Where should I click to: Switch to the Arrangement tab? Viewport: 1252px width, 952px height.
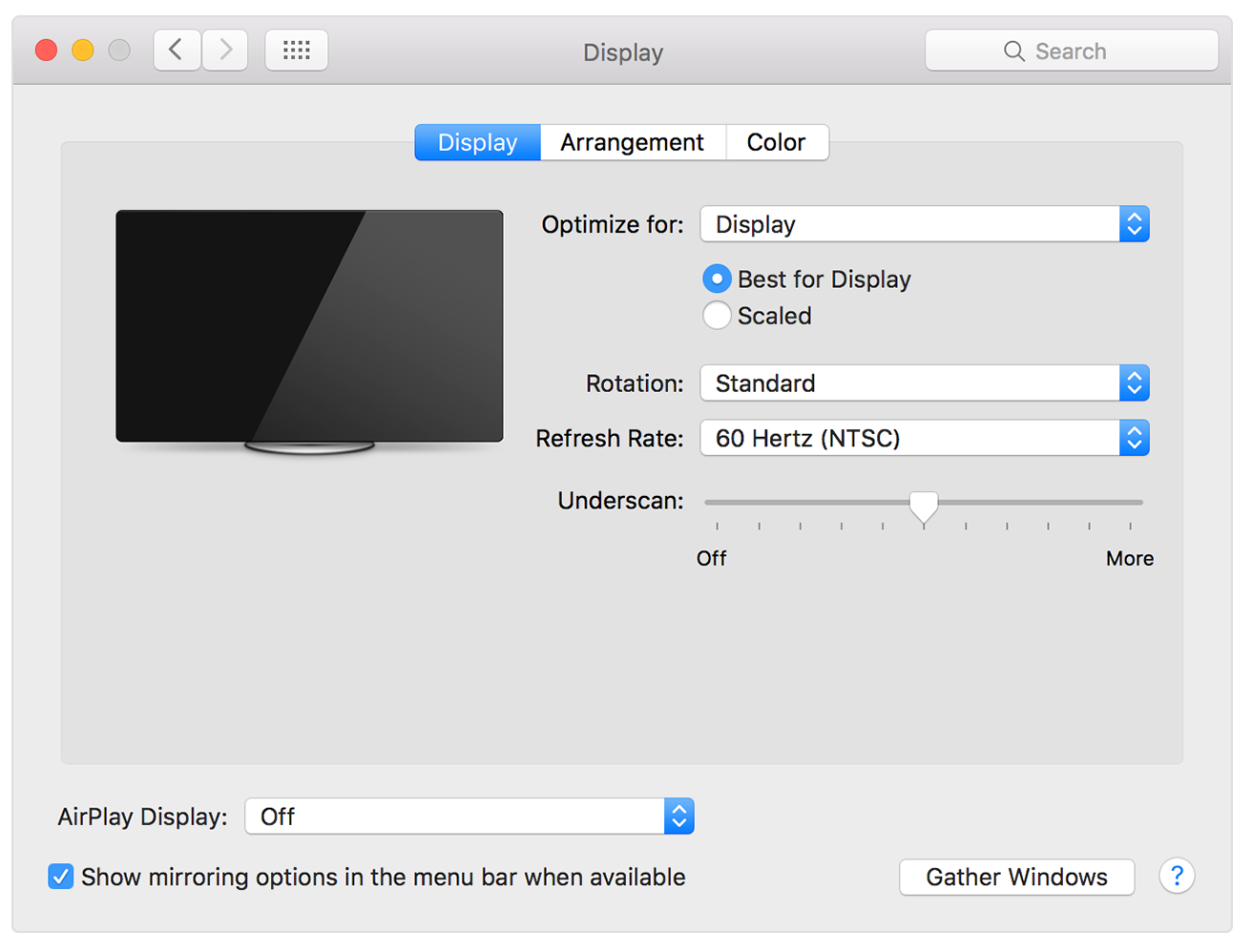tap(632, 142)
